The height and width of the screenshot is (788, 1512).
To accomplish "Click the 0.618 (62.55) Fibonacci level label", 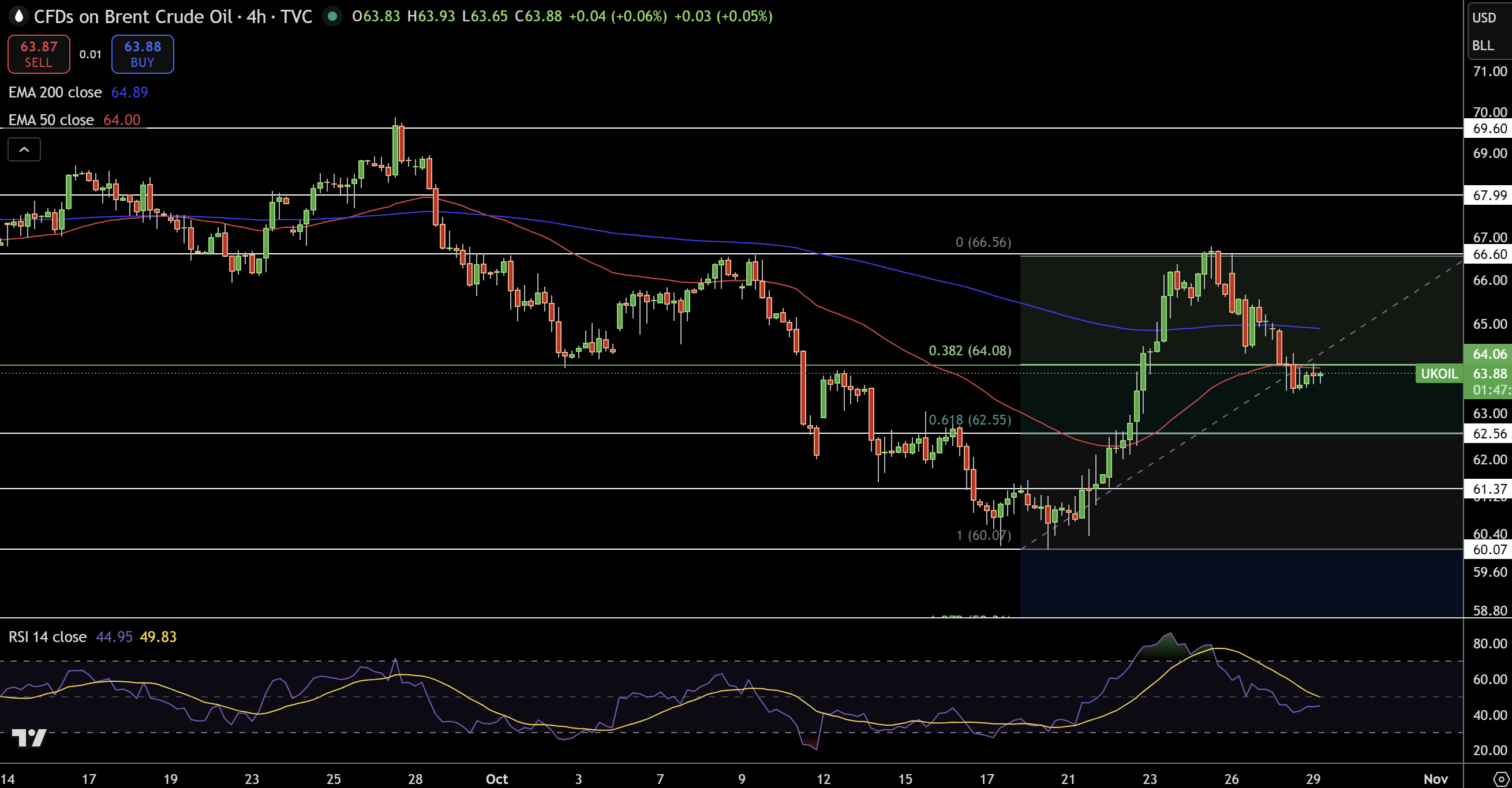I will point(970,420).
